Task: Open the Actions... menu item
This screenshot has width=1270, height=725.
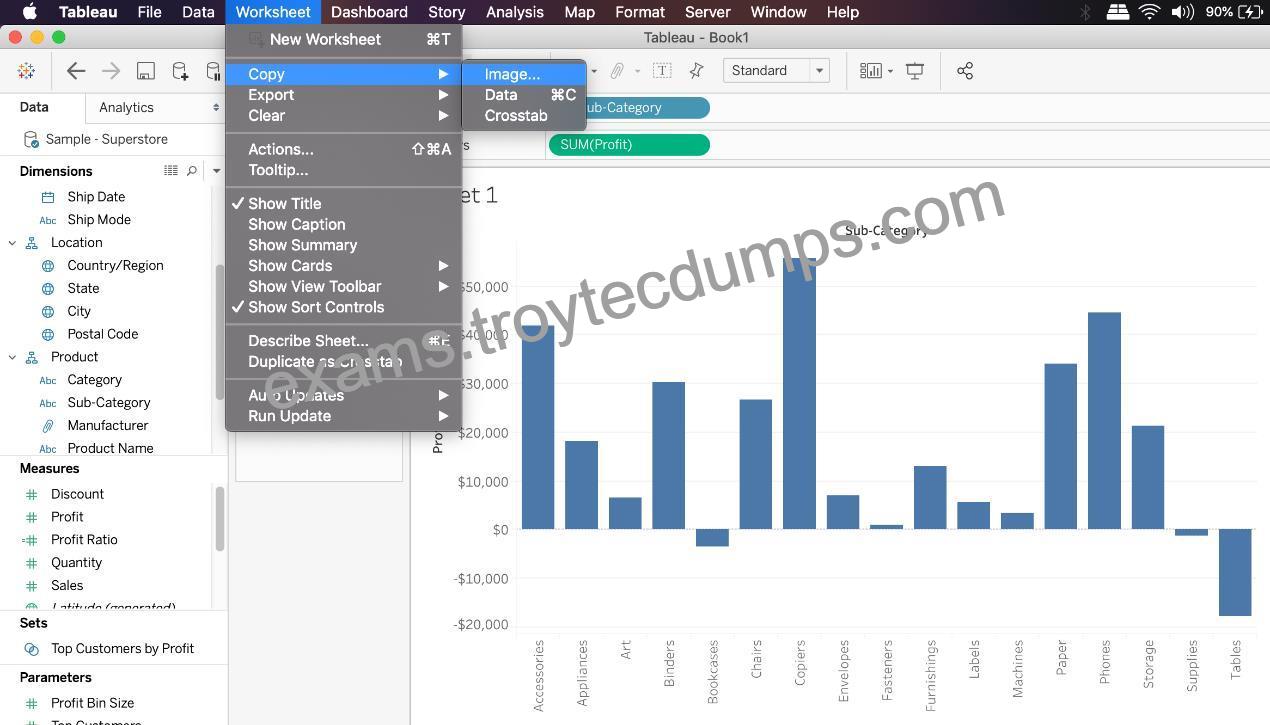Action: [x=344, y=149]
